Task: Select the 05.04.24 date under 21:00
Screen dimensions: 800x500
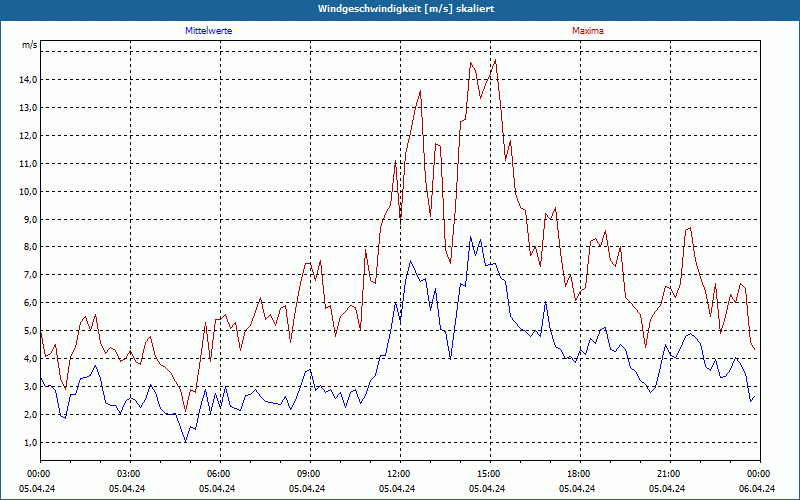Action: click(x=667, y=488)
